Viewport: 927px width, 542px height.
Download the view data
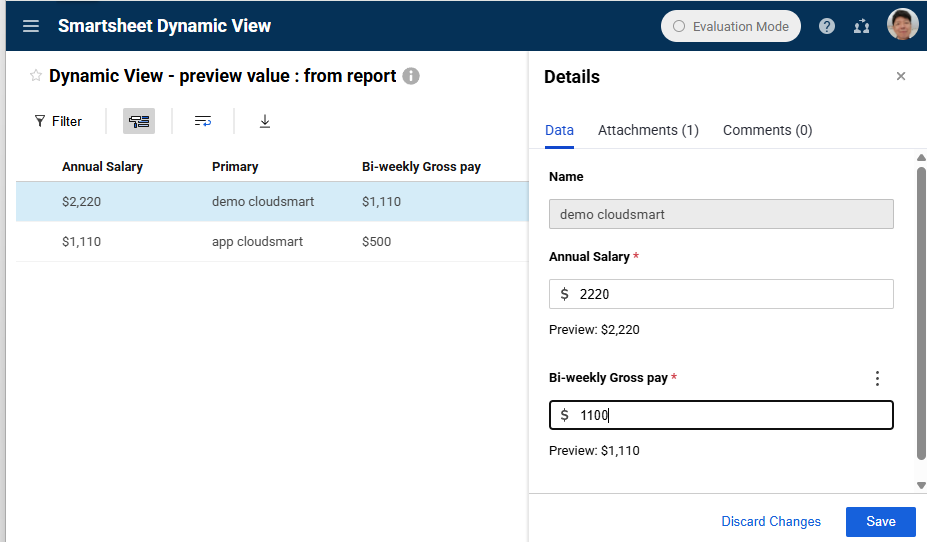tap(265, 121)
